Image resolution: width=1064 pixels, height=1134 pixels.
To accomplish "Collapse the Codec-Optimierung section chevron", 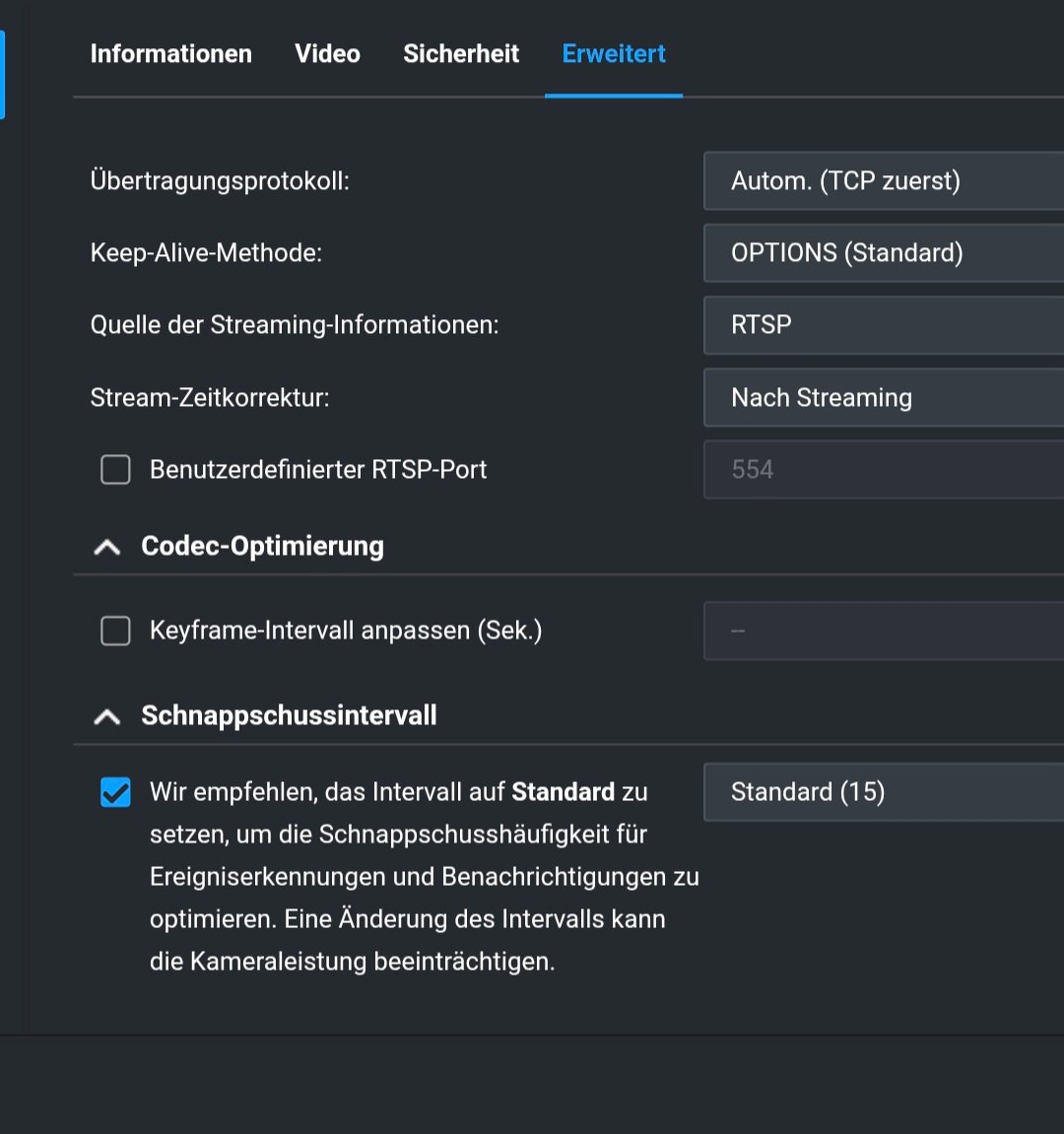I will coord(107,547).
